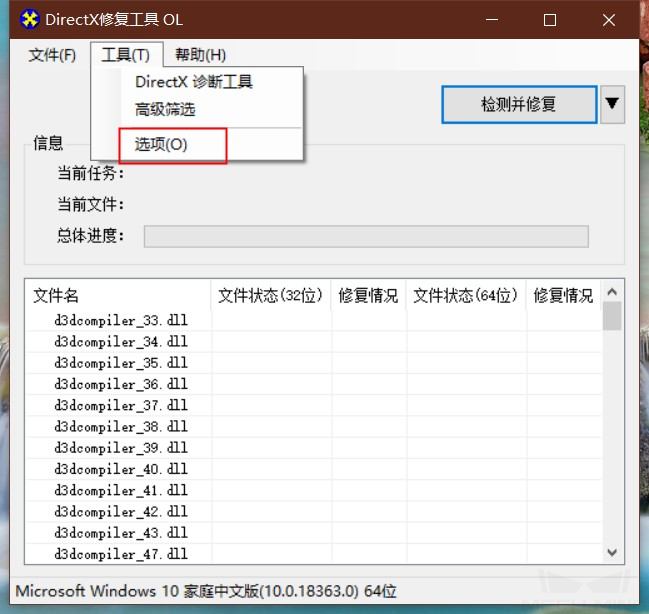
Task: Open the 文件(F) menu
Action: [52, 55]
